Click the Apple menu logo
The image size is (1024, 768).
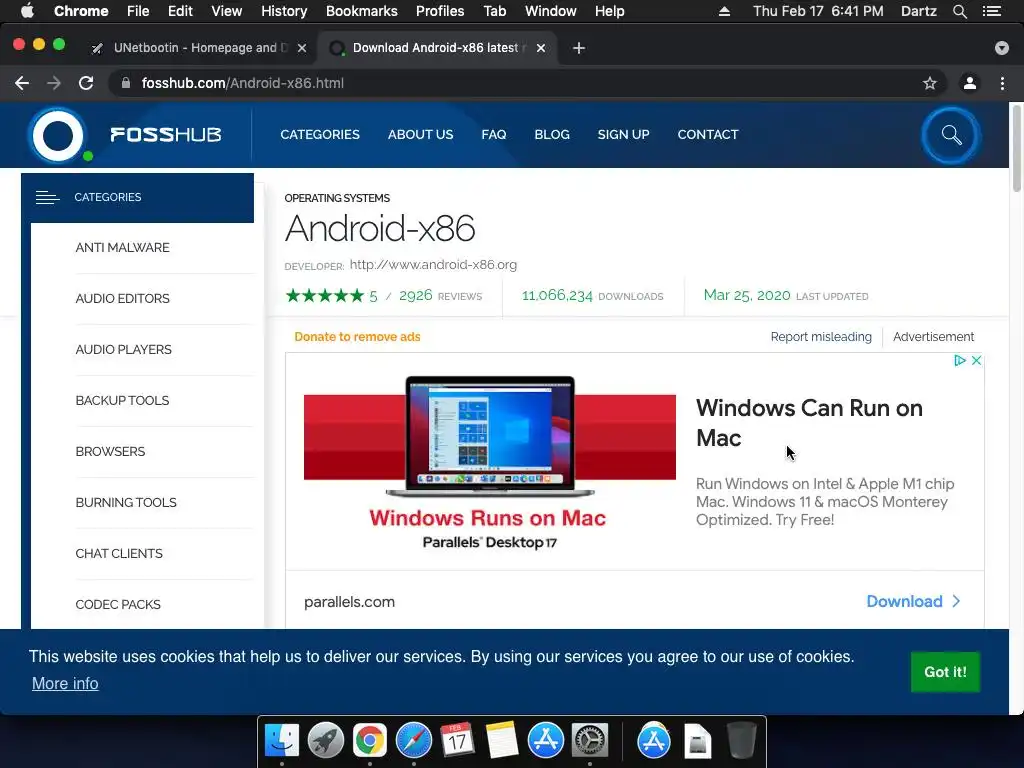point(27,11)
